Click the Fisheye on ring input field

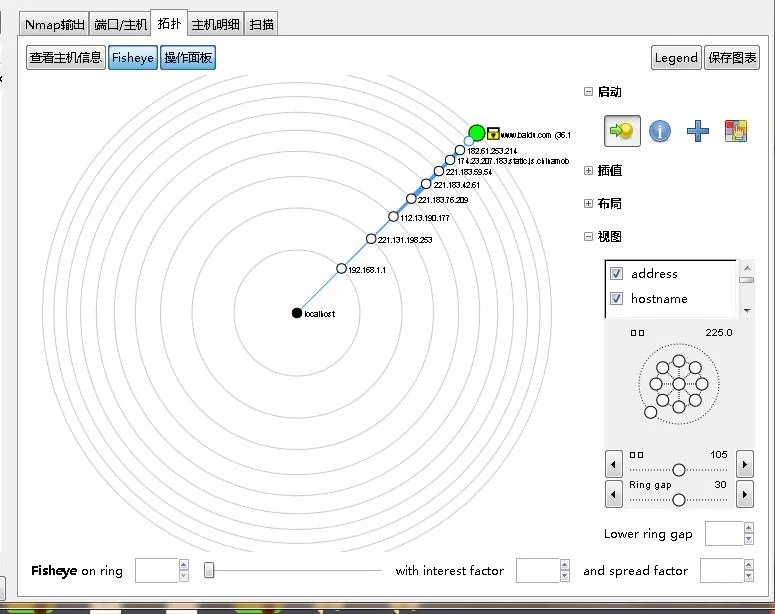click(157, 570)
